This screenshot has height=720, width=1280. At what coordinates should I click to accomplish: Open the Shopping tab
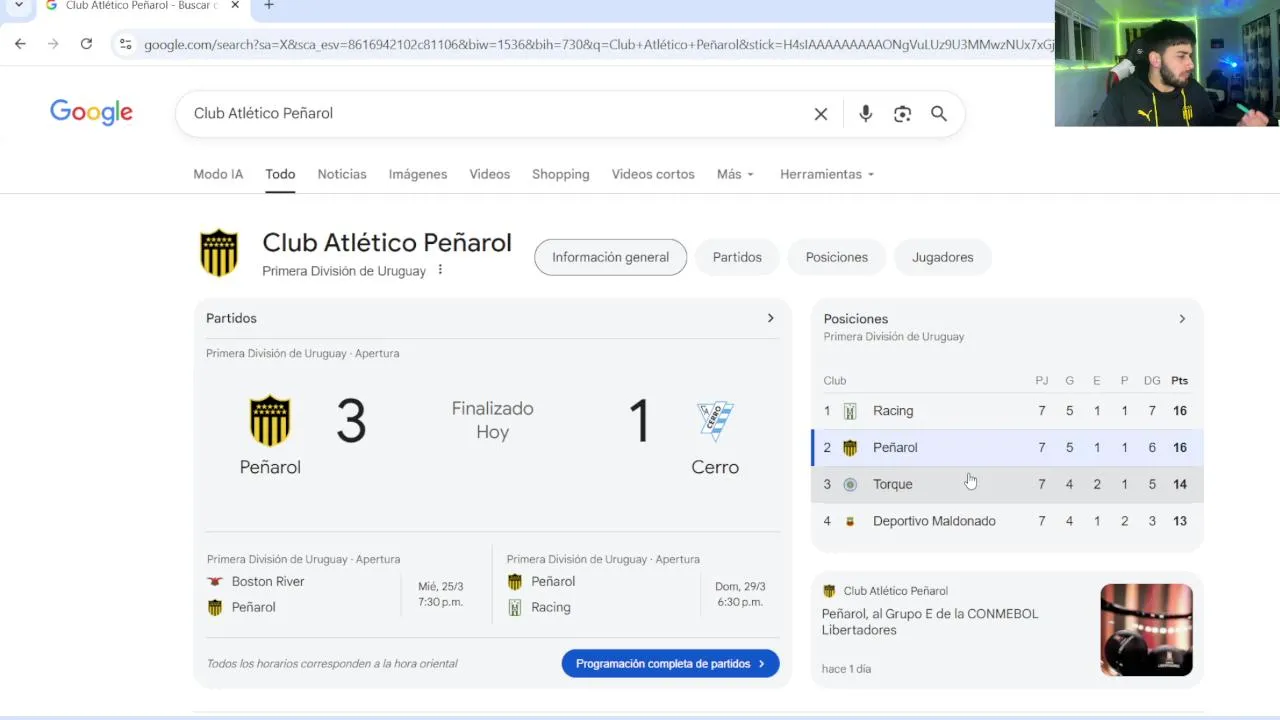[561, 174]
